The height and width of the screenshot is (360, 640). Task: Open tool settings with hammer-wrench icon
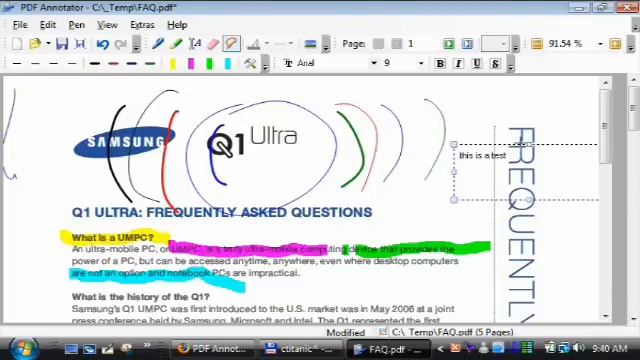[250, 63]
